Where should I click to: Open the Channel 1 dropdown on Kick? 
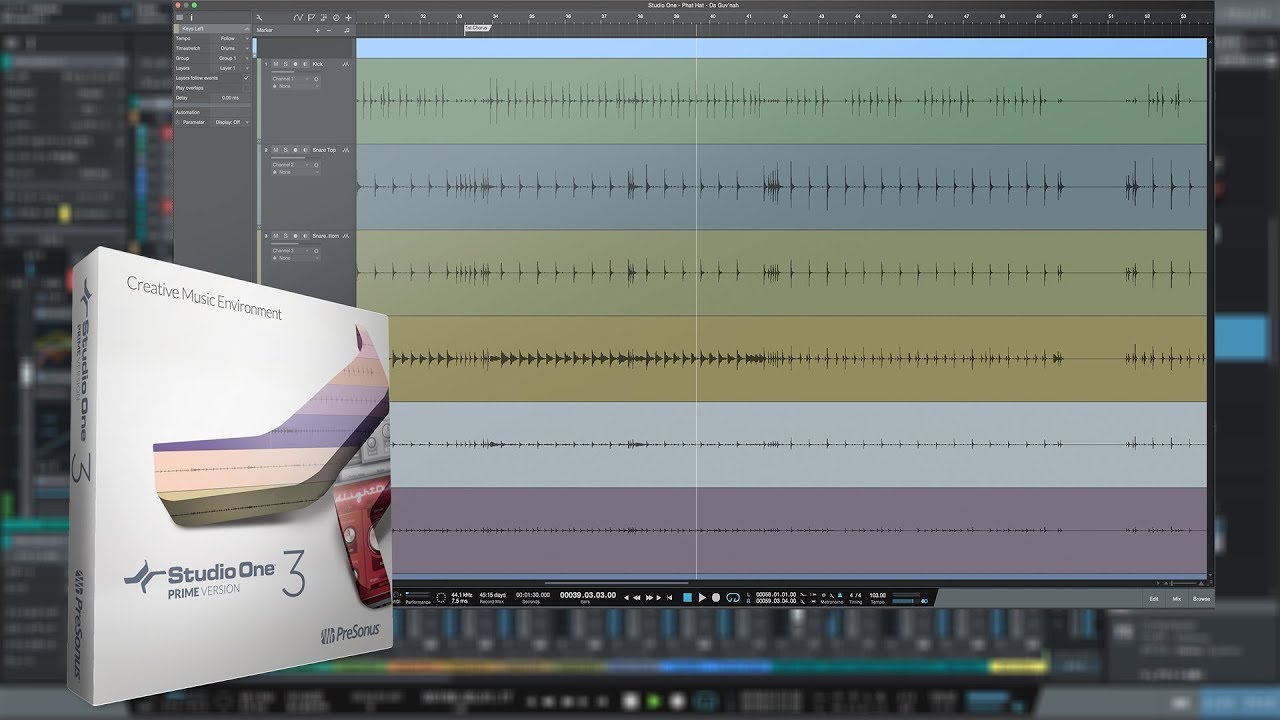(x=291, y=79)
